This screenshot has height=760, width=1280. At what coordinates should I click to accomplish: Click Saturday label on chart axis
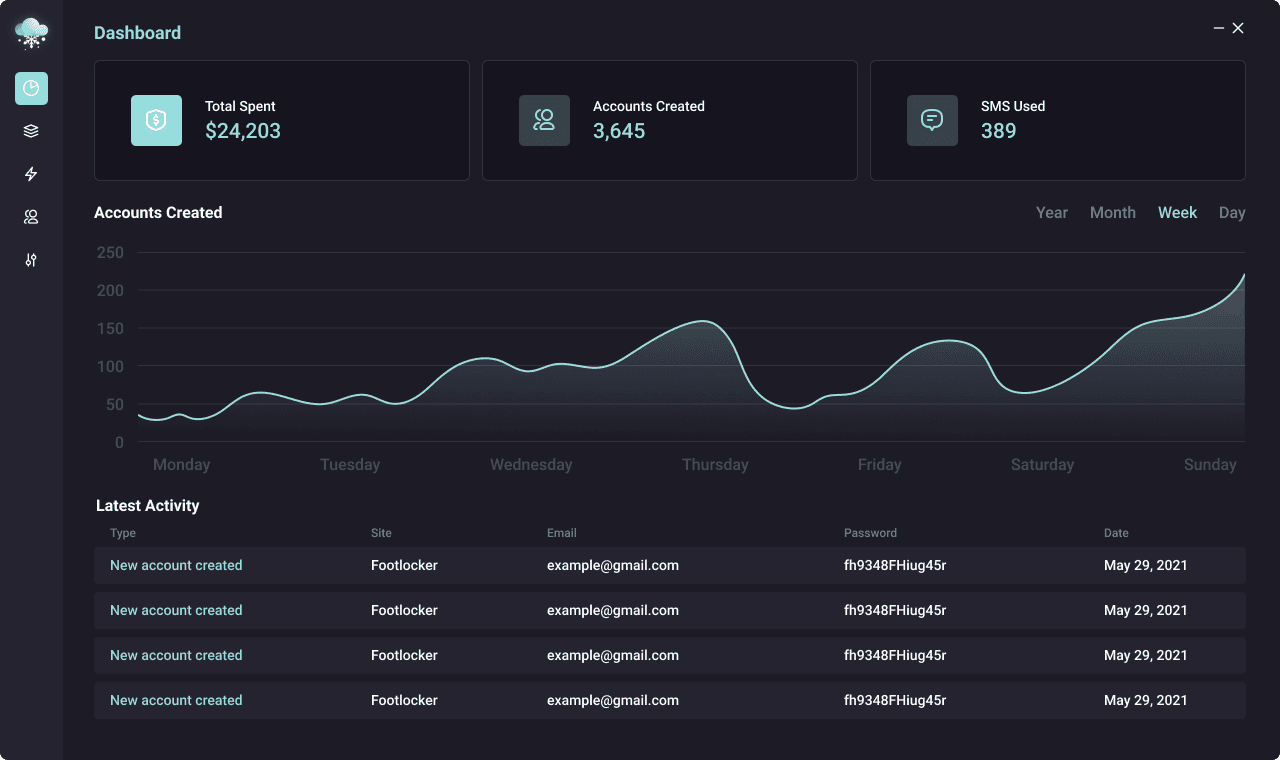pyautogui.click(x=1042, y=465)
